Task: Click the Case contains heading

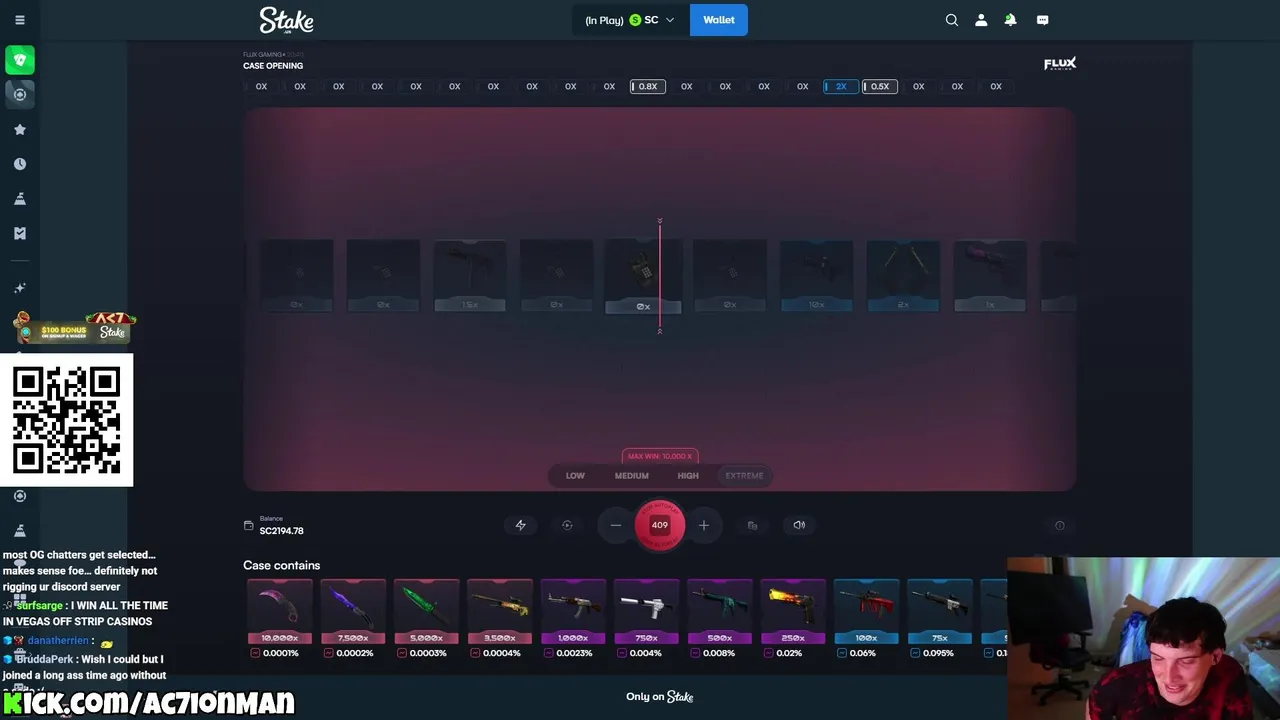Action: coord(282,566)
